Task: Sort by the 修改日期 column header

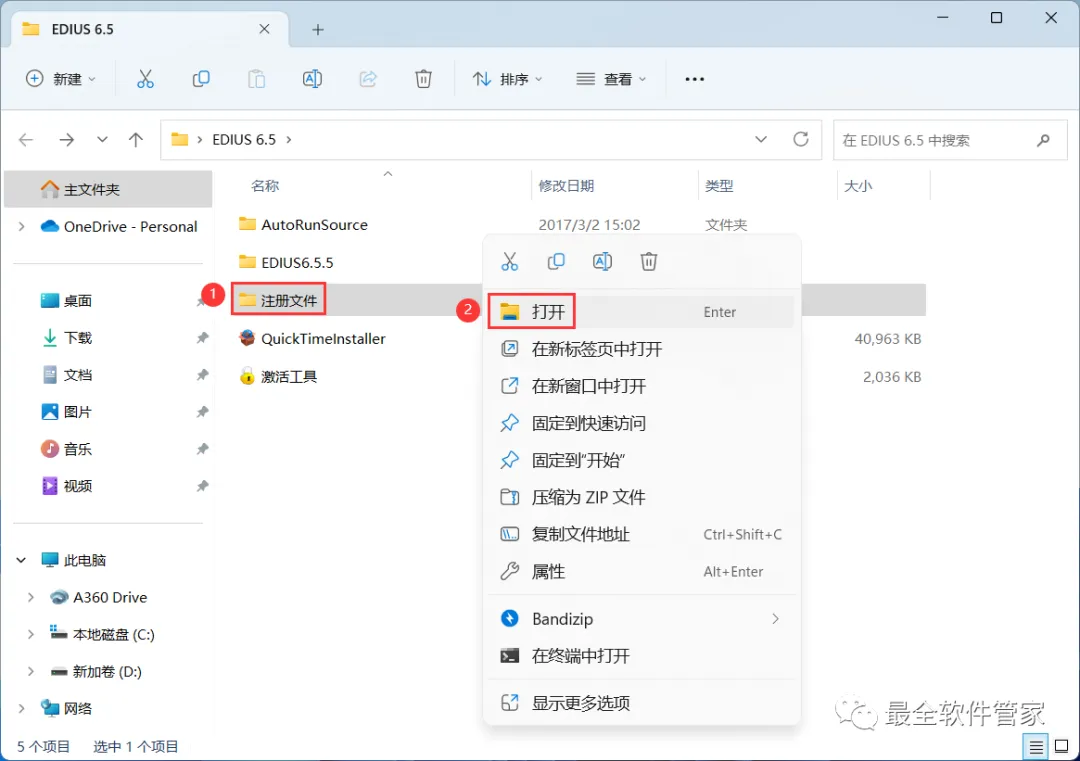Action: click(566, 186)
